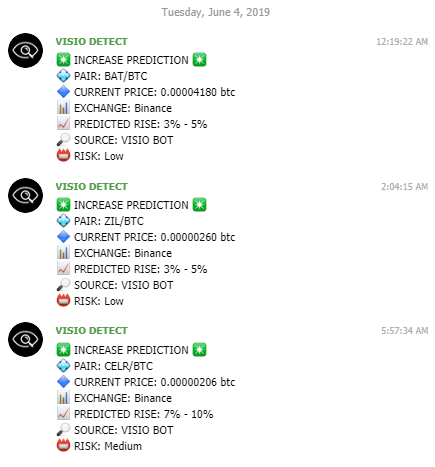Screen dimensions: 435x467
Task: Open VISIO DETECT sender name at 2:04:15 AM
Action: (91, 187)
